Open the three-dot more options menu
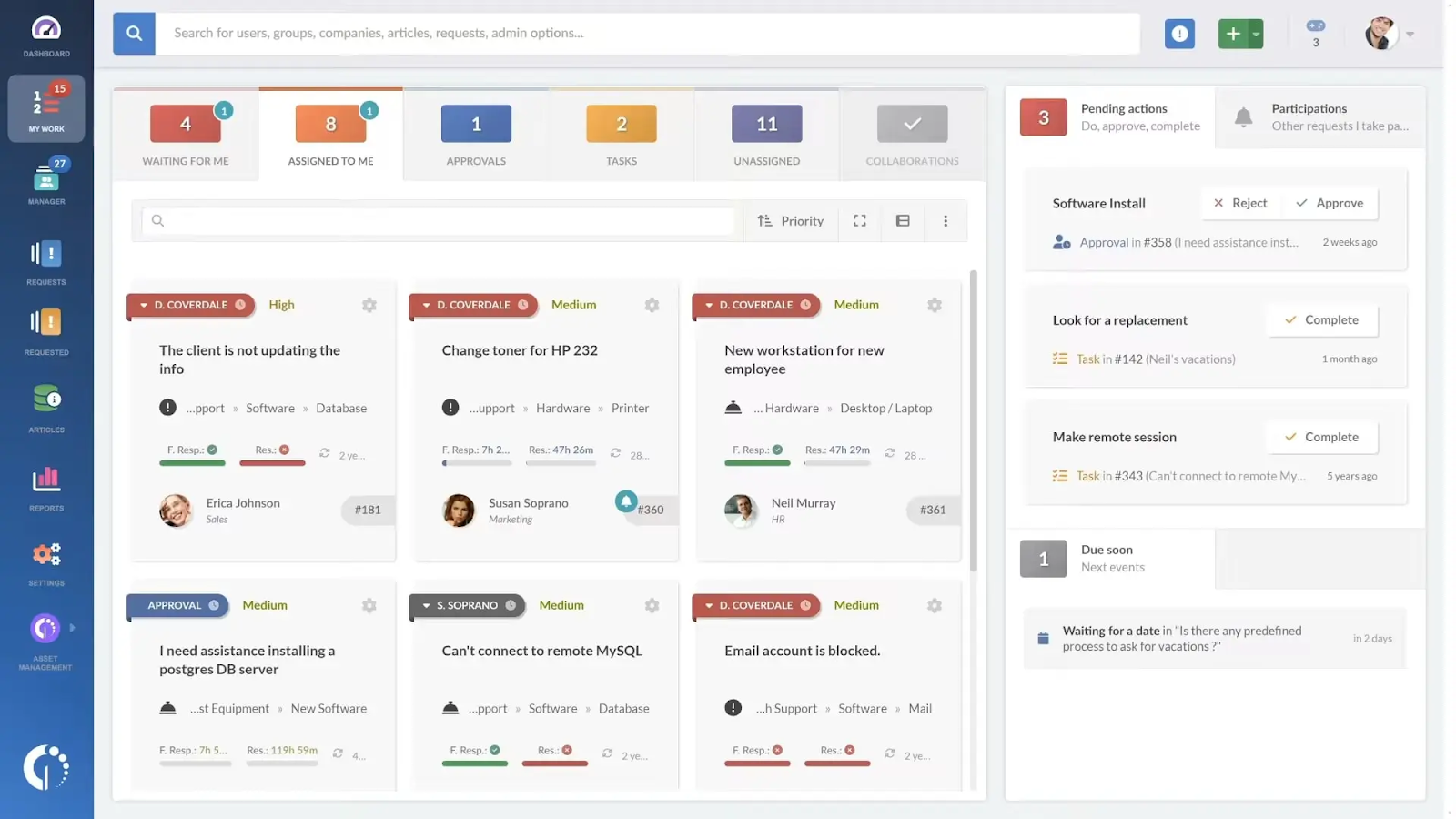 [945, 221]
